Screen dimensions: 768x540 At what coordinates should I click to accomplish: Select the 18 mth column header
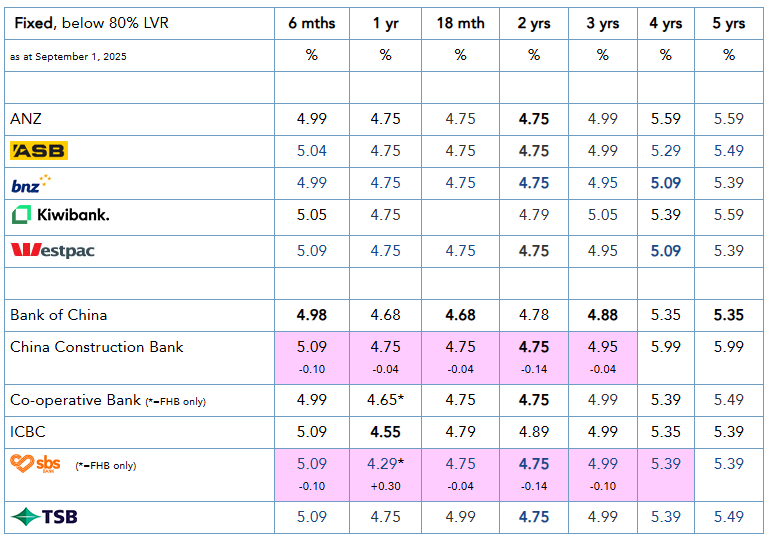click(460, 23)
